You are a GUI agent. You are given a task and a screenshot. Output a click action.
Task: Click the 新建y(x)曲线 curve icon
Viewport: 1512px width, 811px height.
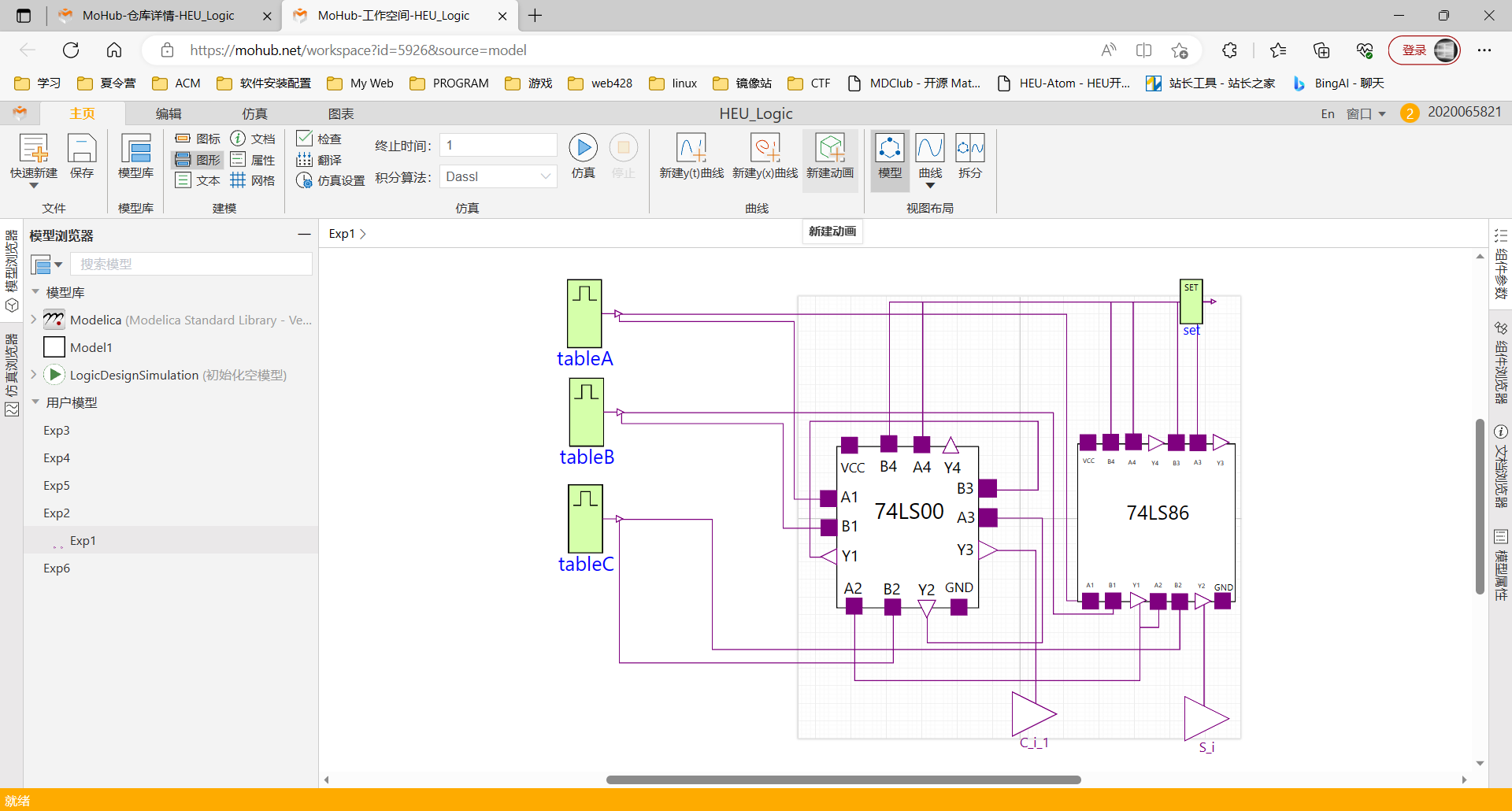point(765,155)
